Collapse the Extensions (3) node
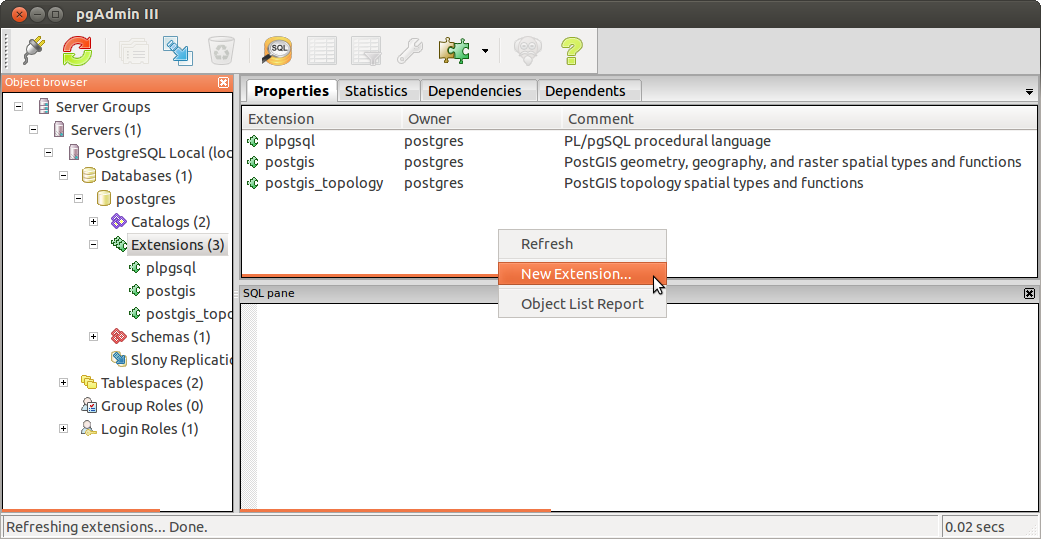1041x539 pixels. tap(94, 245)
